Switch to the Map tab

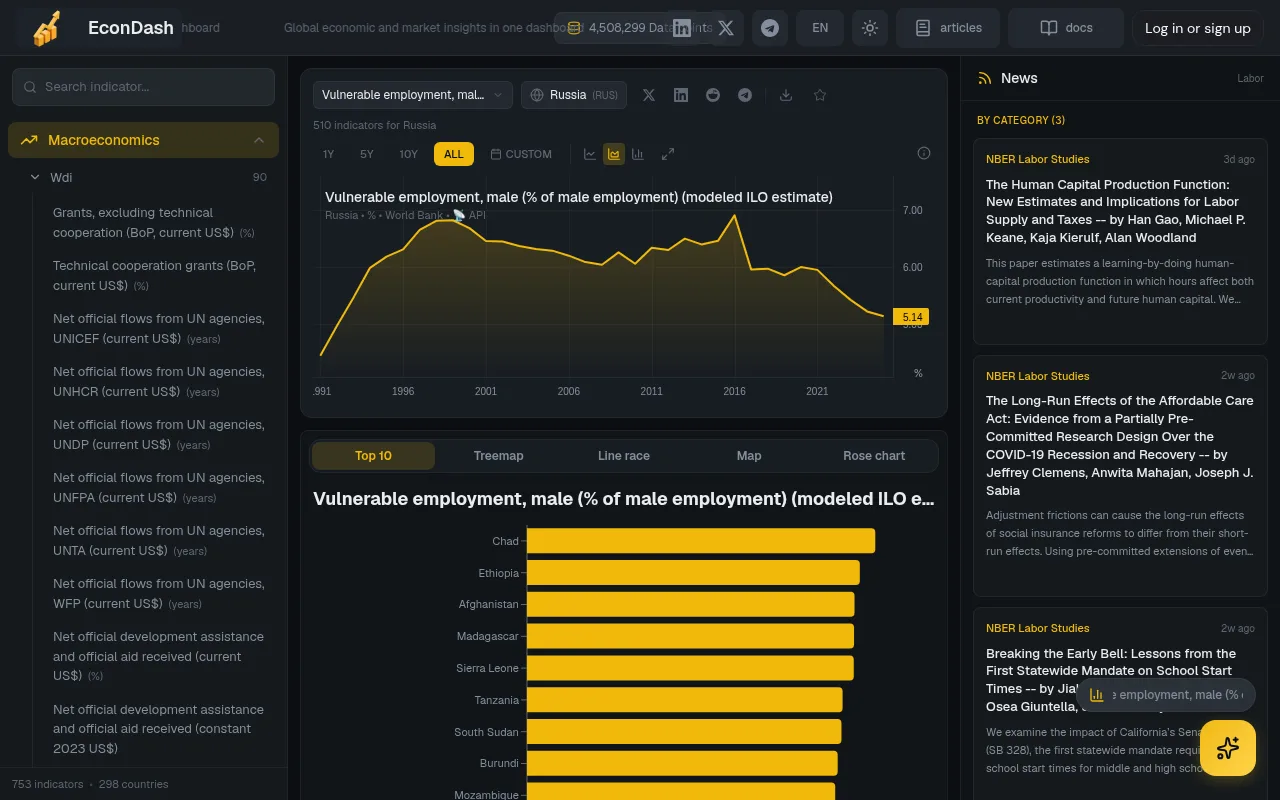749,456
